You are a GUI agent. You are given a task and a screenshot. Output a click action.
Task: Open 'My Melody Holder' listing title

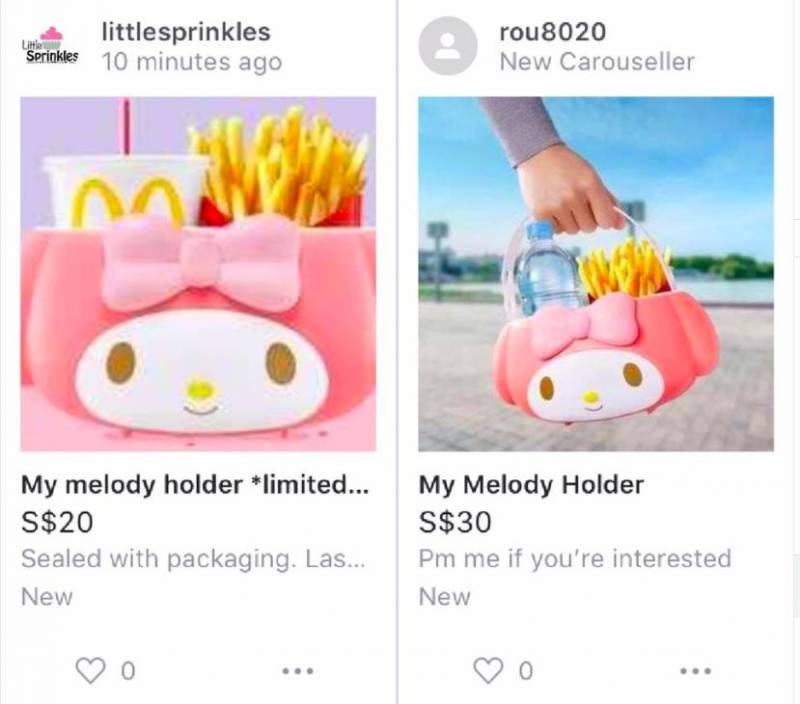(x=531, y=485)
